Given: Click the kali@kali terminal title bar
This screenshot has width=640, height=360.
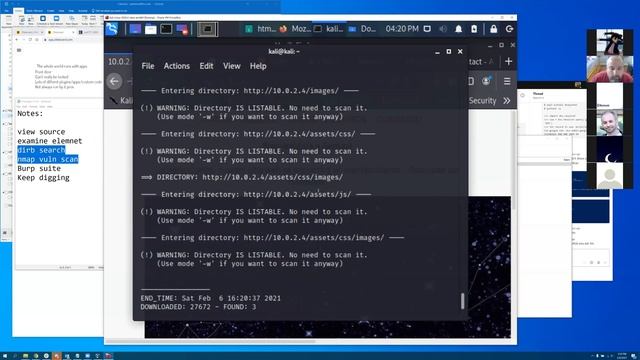Looking at the screenshot, I should tap(284, 51).
